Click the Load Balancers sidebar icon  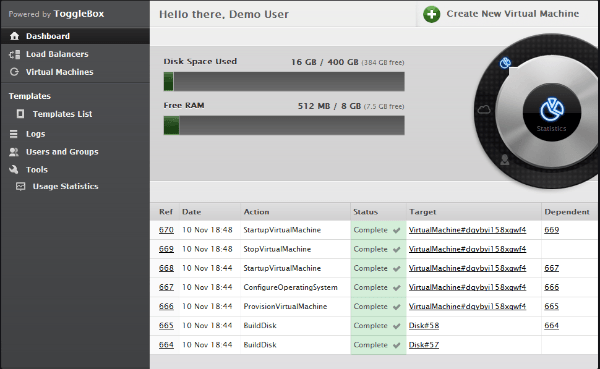pyautogui.click(x=15, y=54)
